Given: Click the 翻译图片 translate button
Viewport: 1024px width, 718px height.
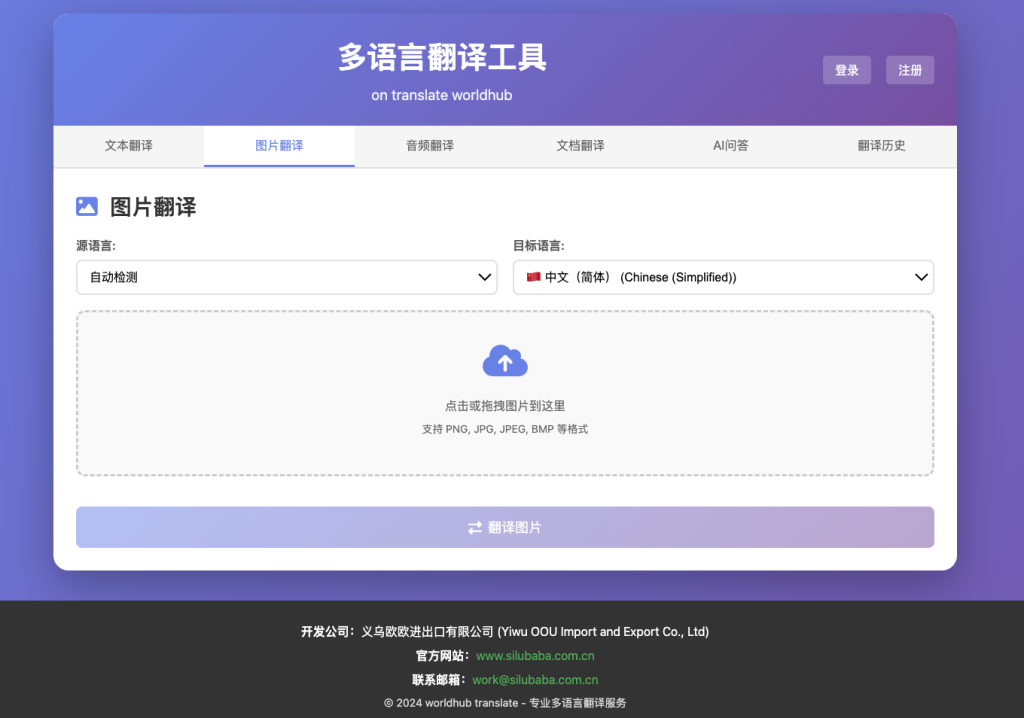Looking at the screenshot, I should click(505, 527).
